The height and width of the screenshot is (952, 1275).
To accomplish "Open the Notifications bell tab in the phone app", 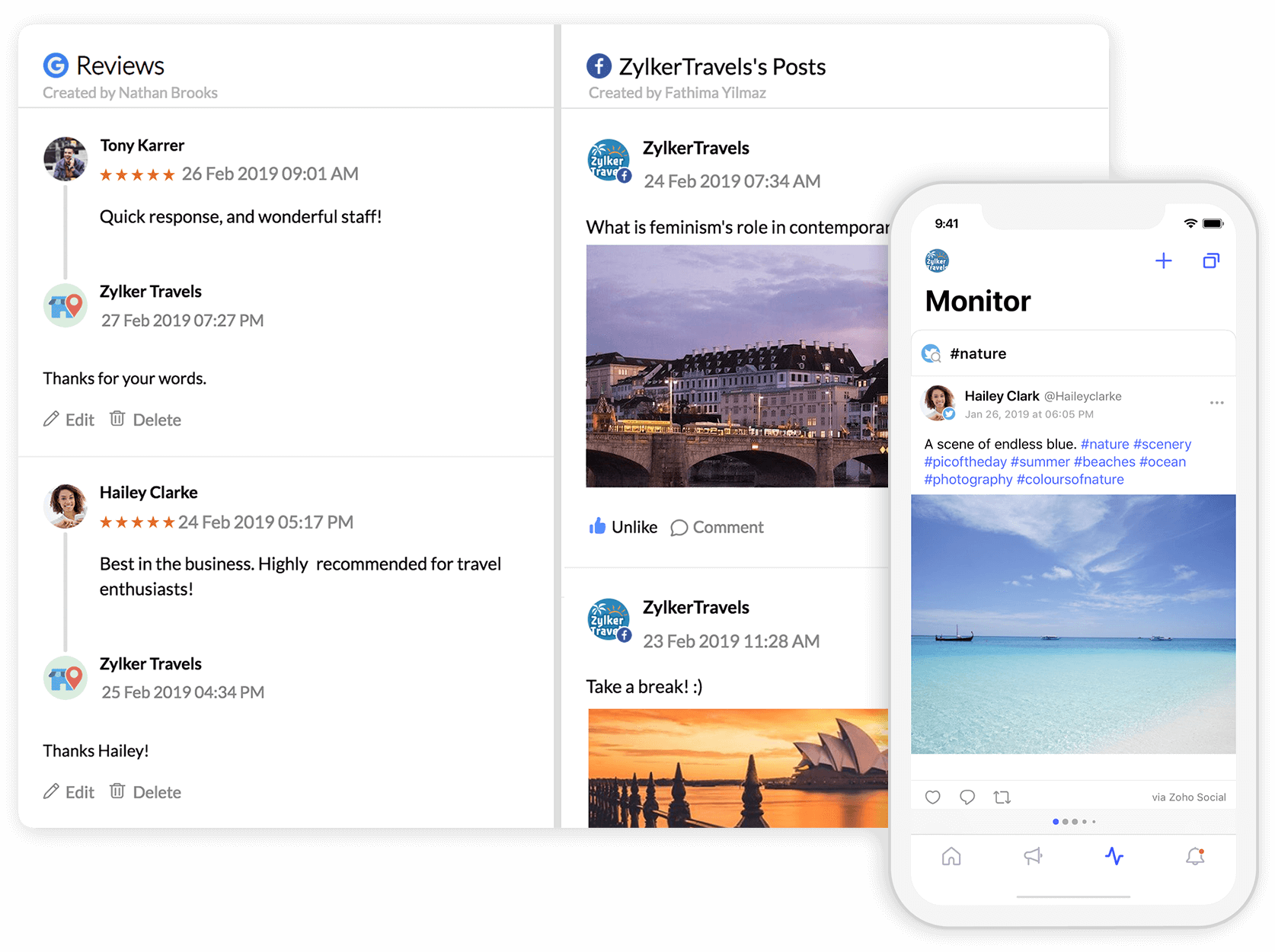I will pyautogui.click(x=1195, y=857).
